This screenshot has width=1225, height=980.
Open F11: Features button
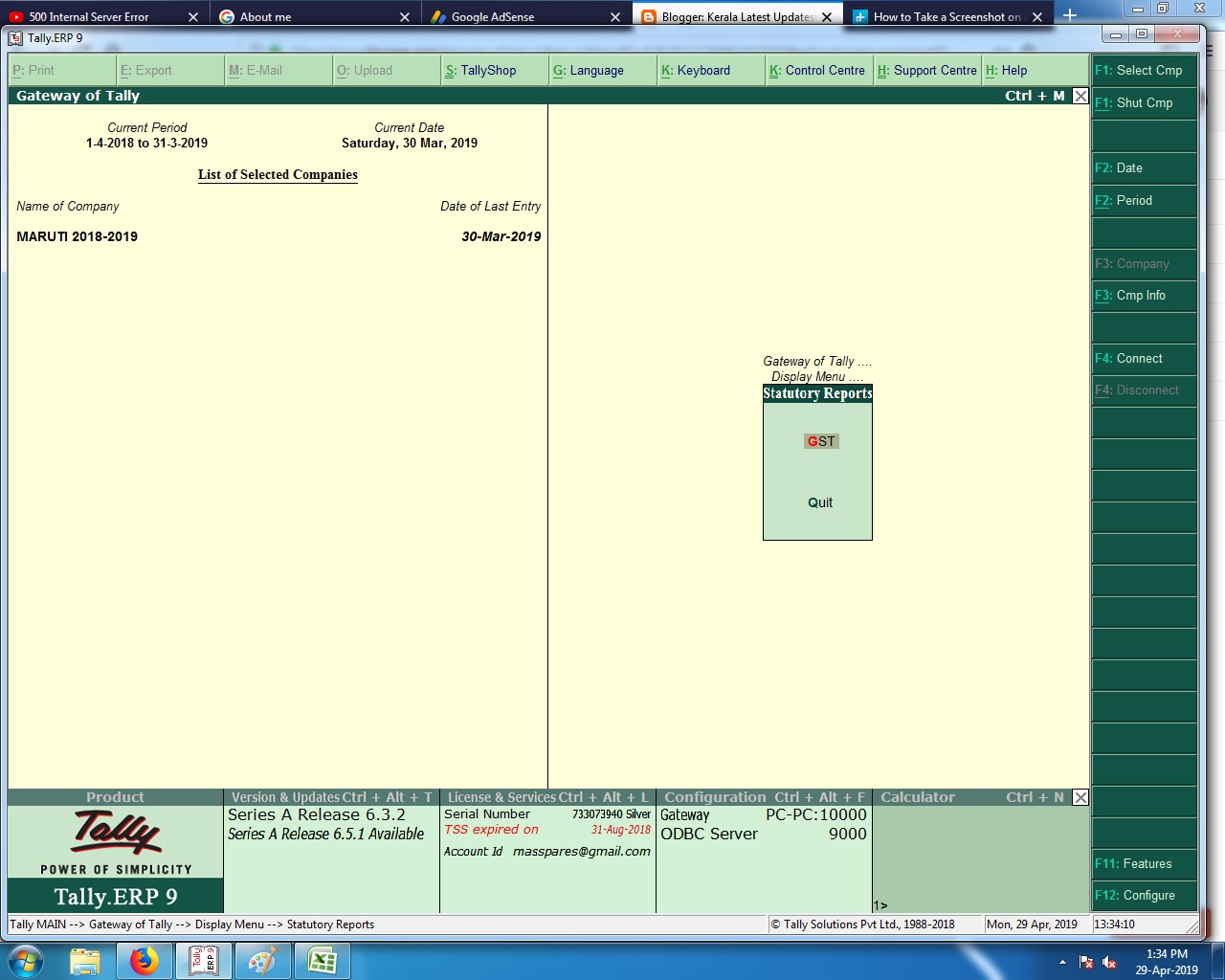pyautogui.click(x=1145, y=864)
